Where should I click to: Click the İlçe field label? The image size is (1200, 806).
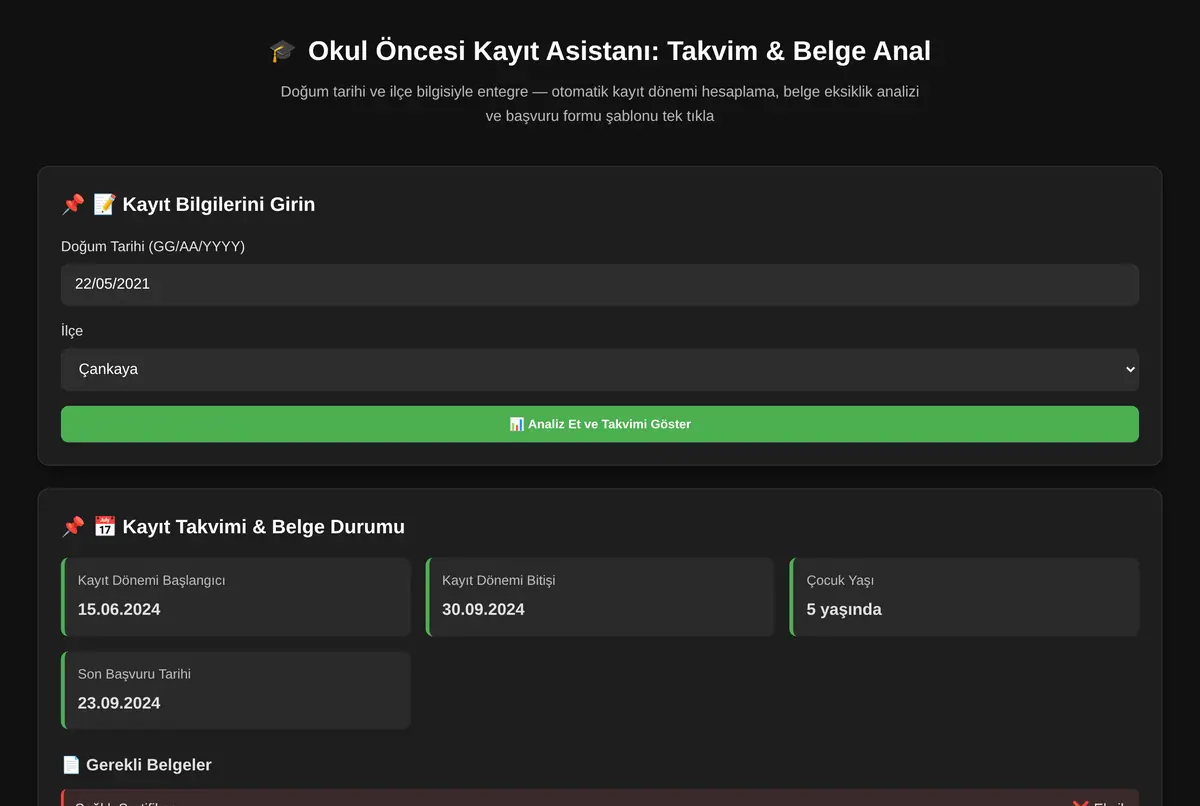click(72, 331)
